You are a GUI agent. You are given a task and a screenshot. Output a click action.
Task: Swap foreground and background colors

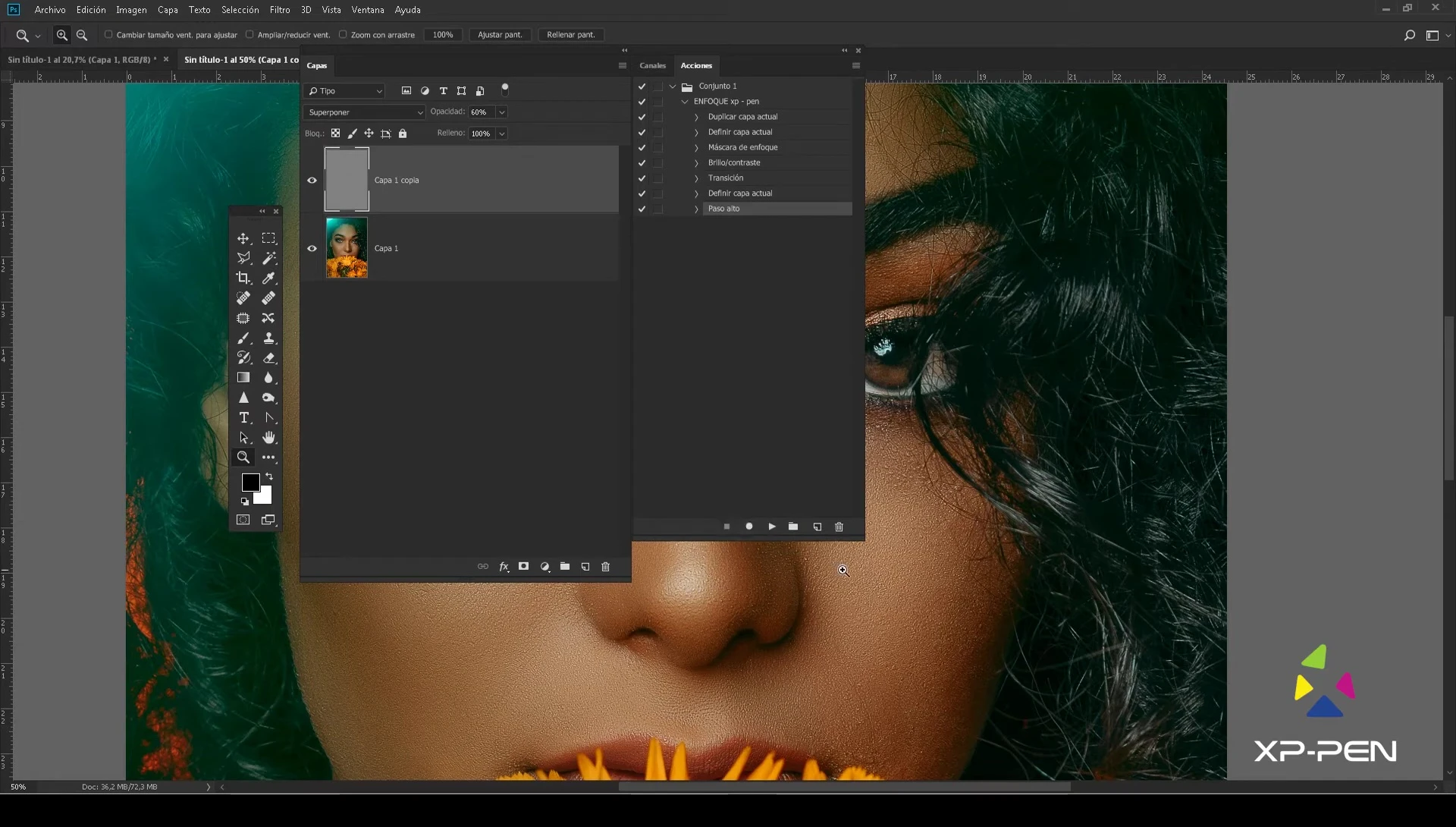269,476
